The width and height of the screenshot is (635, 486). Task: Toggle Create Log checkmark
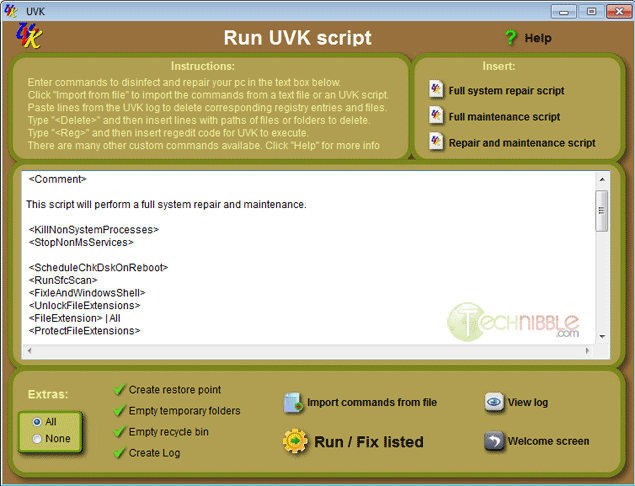(x=119, y=453)
